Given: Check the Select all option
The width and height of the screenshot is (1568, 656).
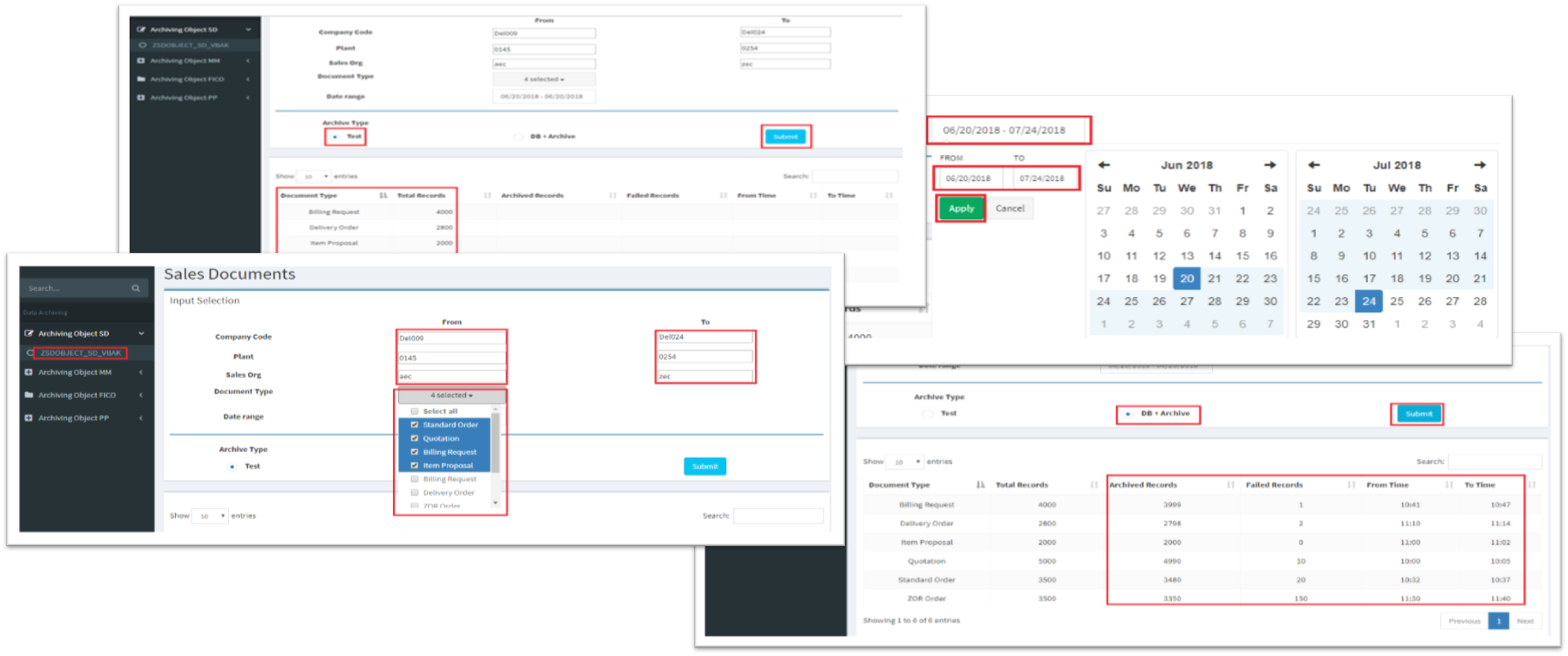Looking at the screenshot, I should tap(414, 411).
